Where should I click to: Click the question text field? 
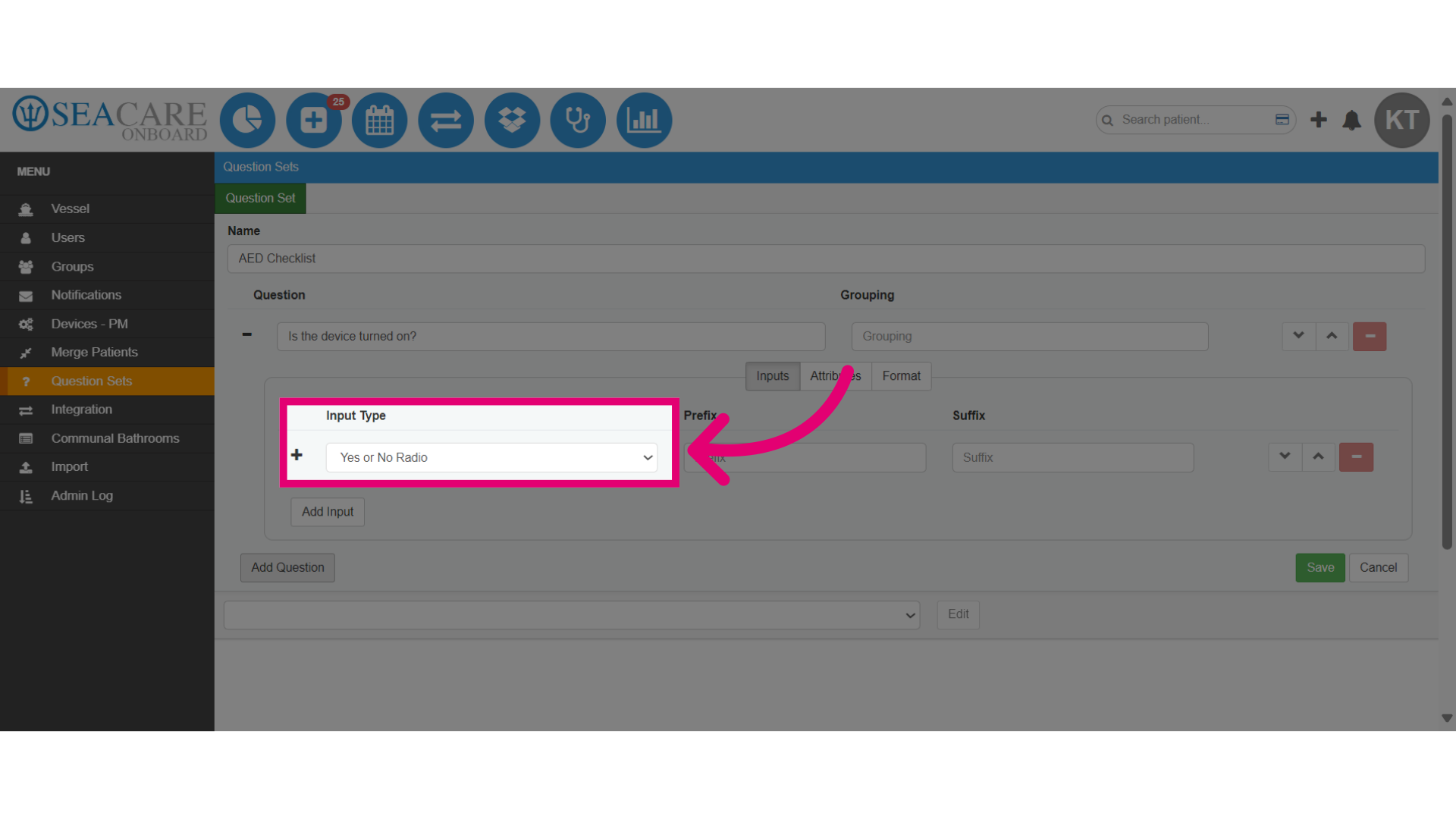tap(551, 337)
